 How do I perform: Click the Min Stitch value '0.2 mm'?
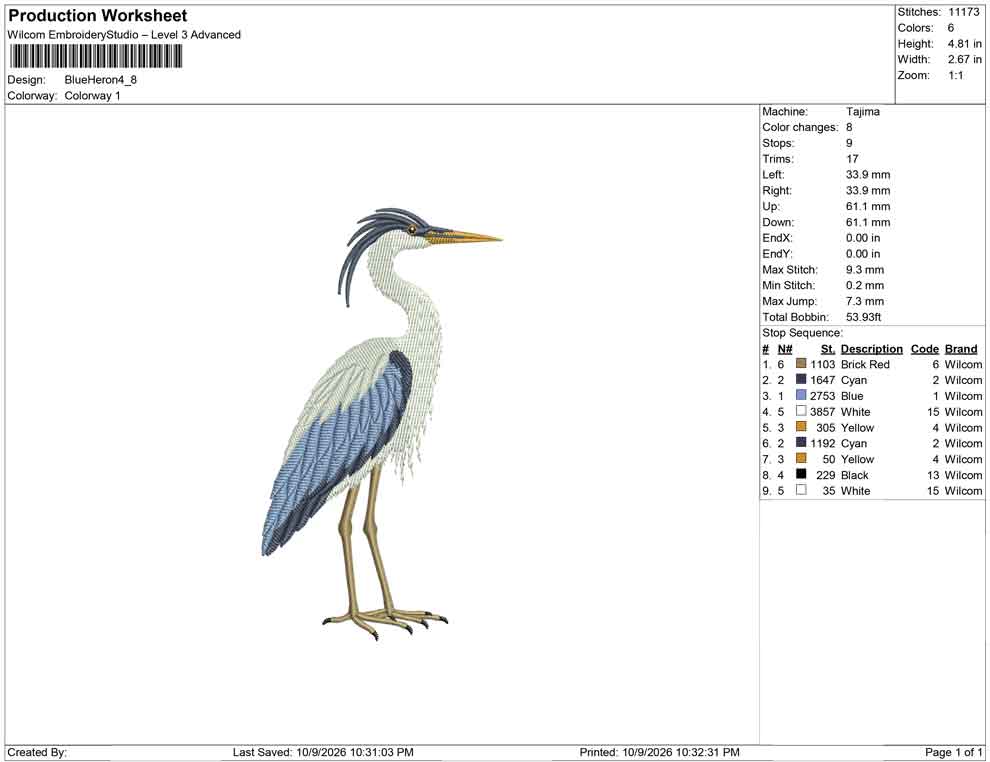865,285
